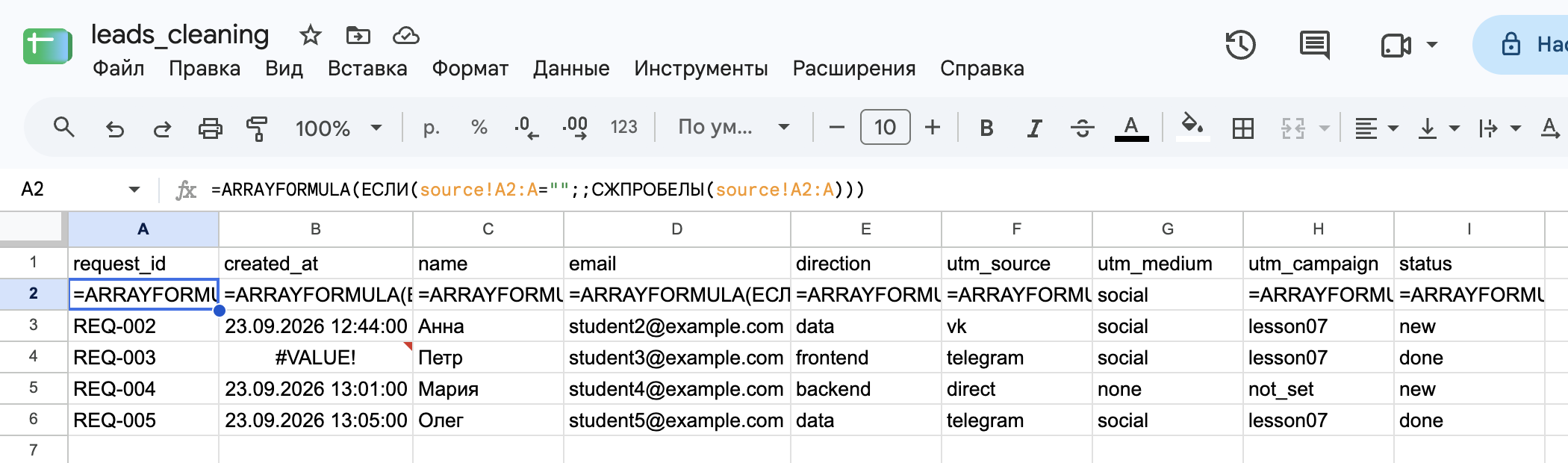Viewport: 1568px width, 463px height.
Task: Open the borders menu
Action: tap(1243, 128)
